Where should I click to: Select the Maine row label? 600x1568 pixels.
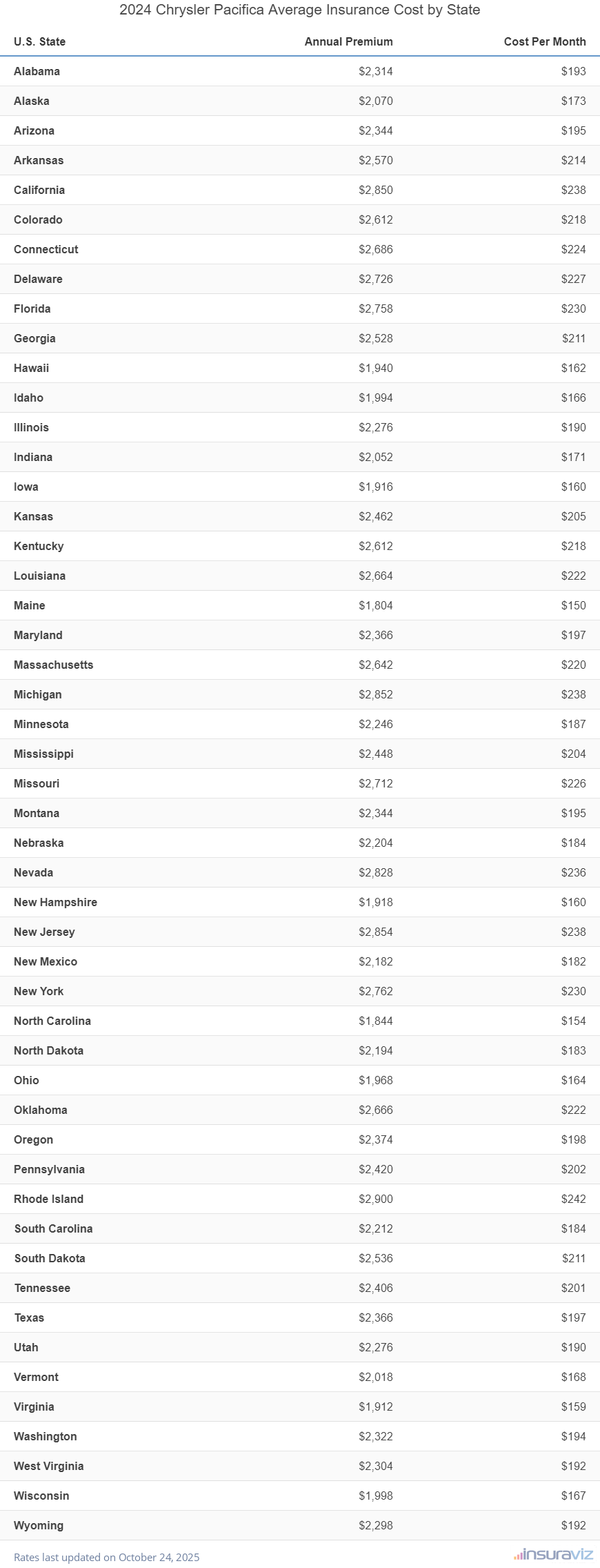30,605
